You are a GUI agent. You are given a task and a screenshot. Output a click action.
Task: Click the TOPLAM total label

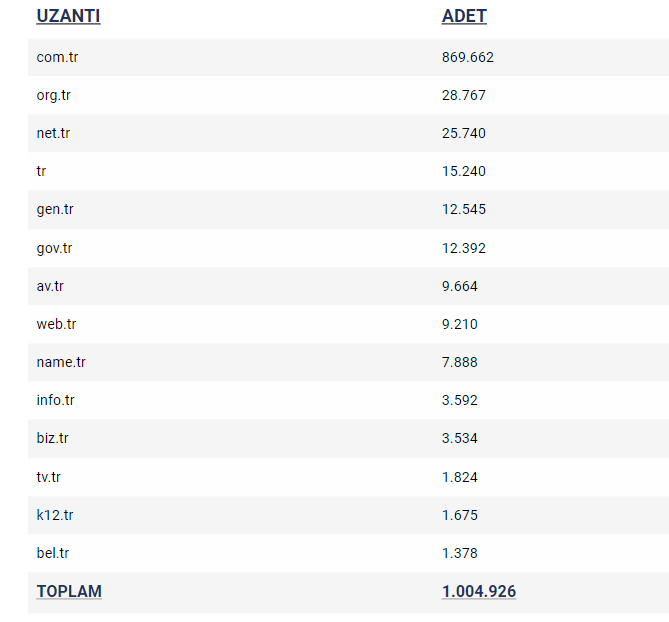click(69, 591)
